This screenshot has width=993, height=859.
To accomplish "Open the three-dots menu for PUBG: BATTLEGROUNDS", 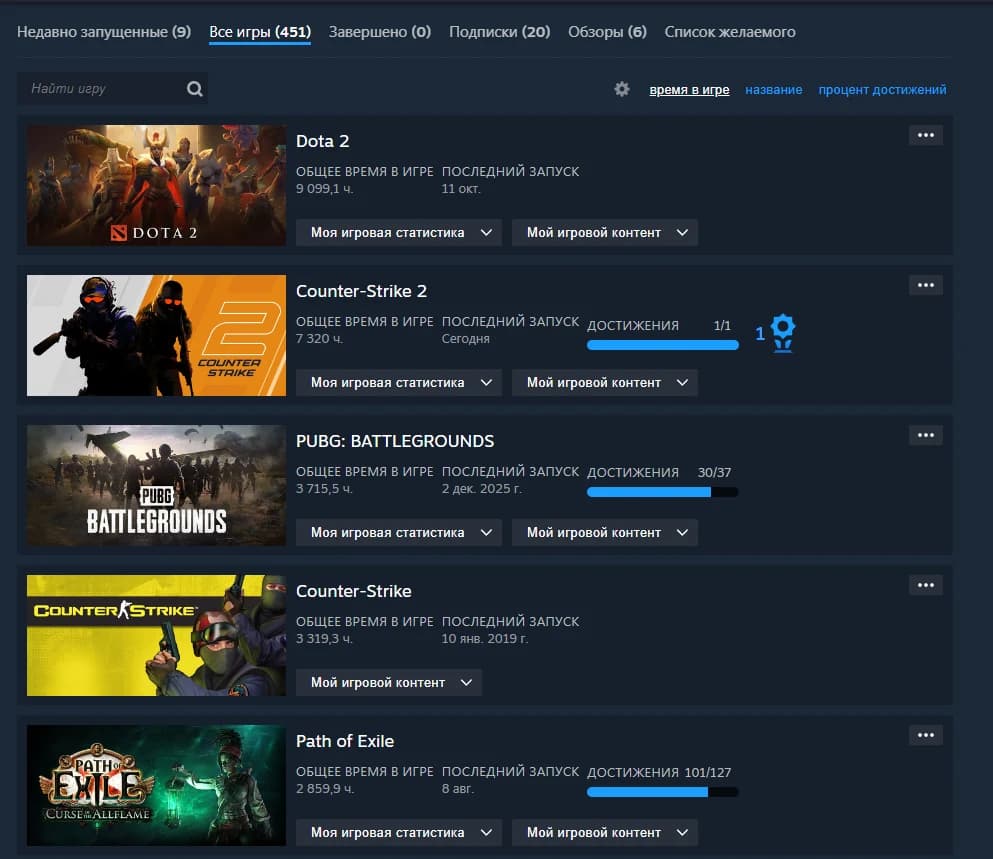I will (926, 435).
